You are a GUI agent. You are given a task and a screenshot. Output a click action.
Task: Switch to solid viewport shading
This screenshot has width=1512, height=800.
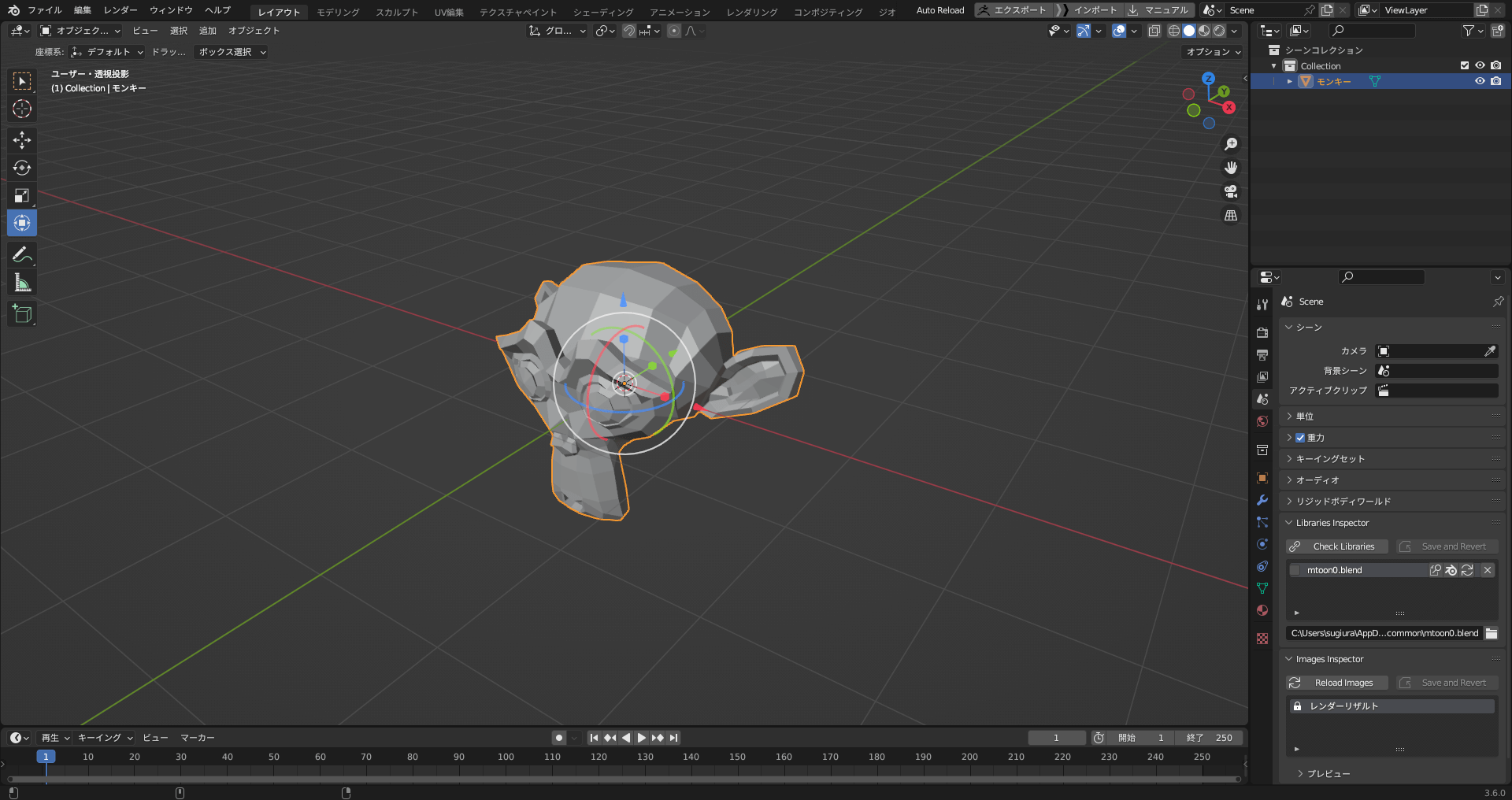point(1189,31)
